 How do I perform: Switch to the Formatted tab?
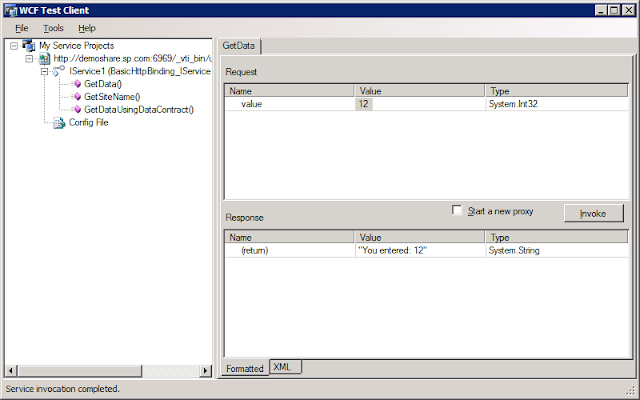pyautogui.click(x=244, y=368)
